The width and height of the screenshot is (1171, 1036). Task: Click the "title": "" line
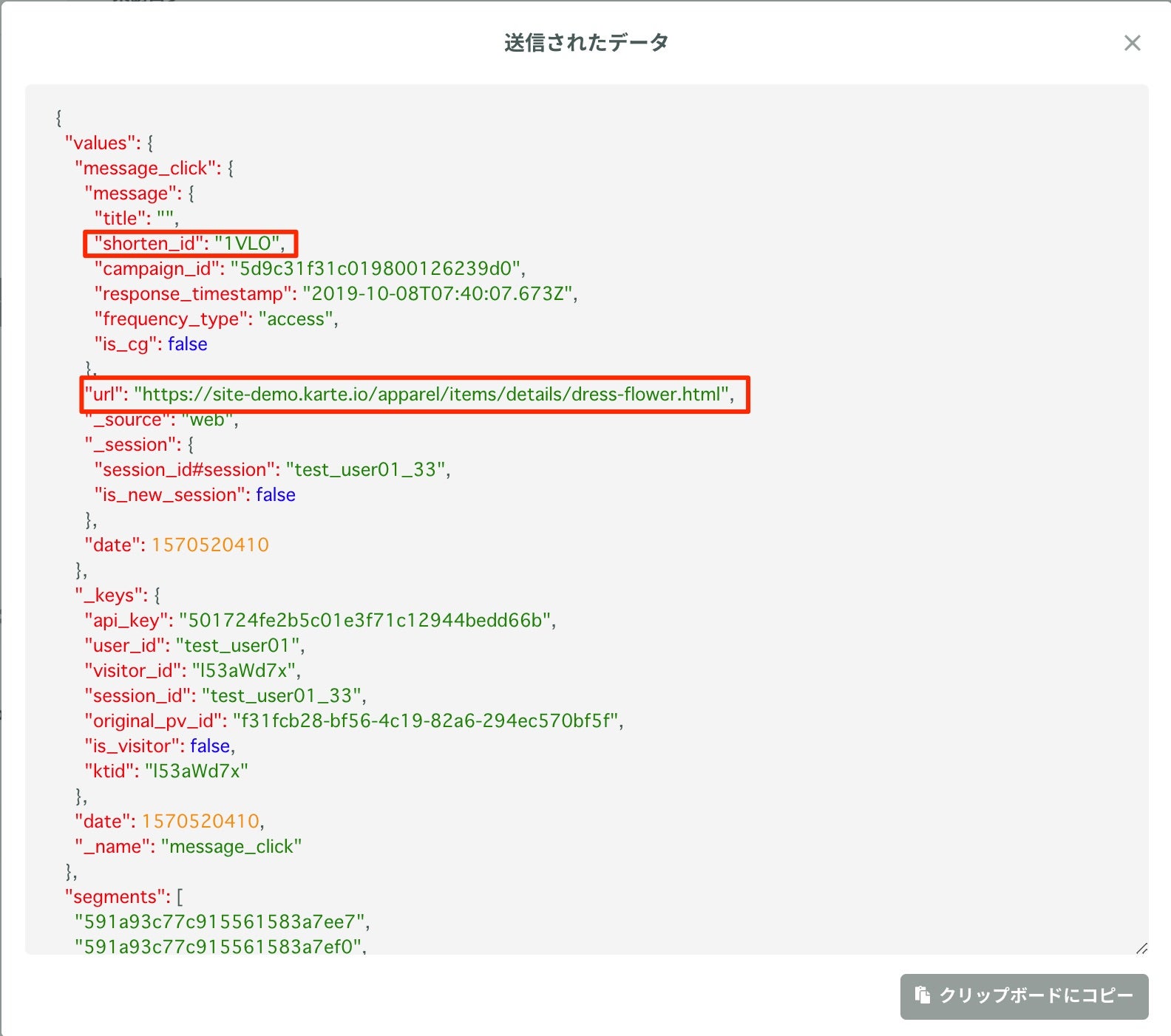[x=136, y=218]
